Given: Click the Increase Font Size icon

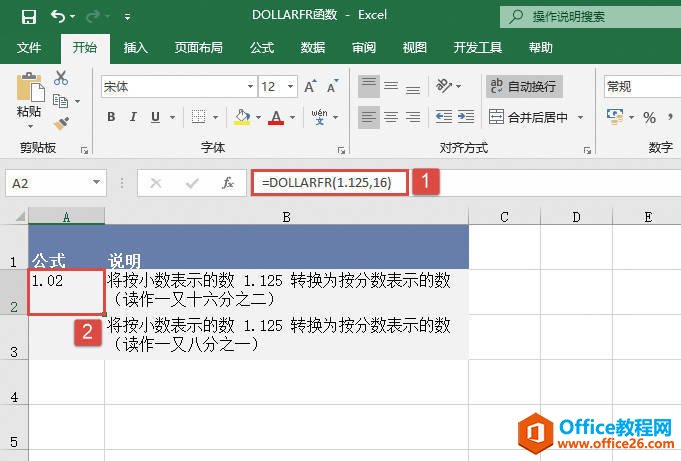Looking at the screenshot, I should (x=310, y=86).
